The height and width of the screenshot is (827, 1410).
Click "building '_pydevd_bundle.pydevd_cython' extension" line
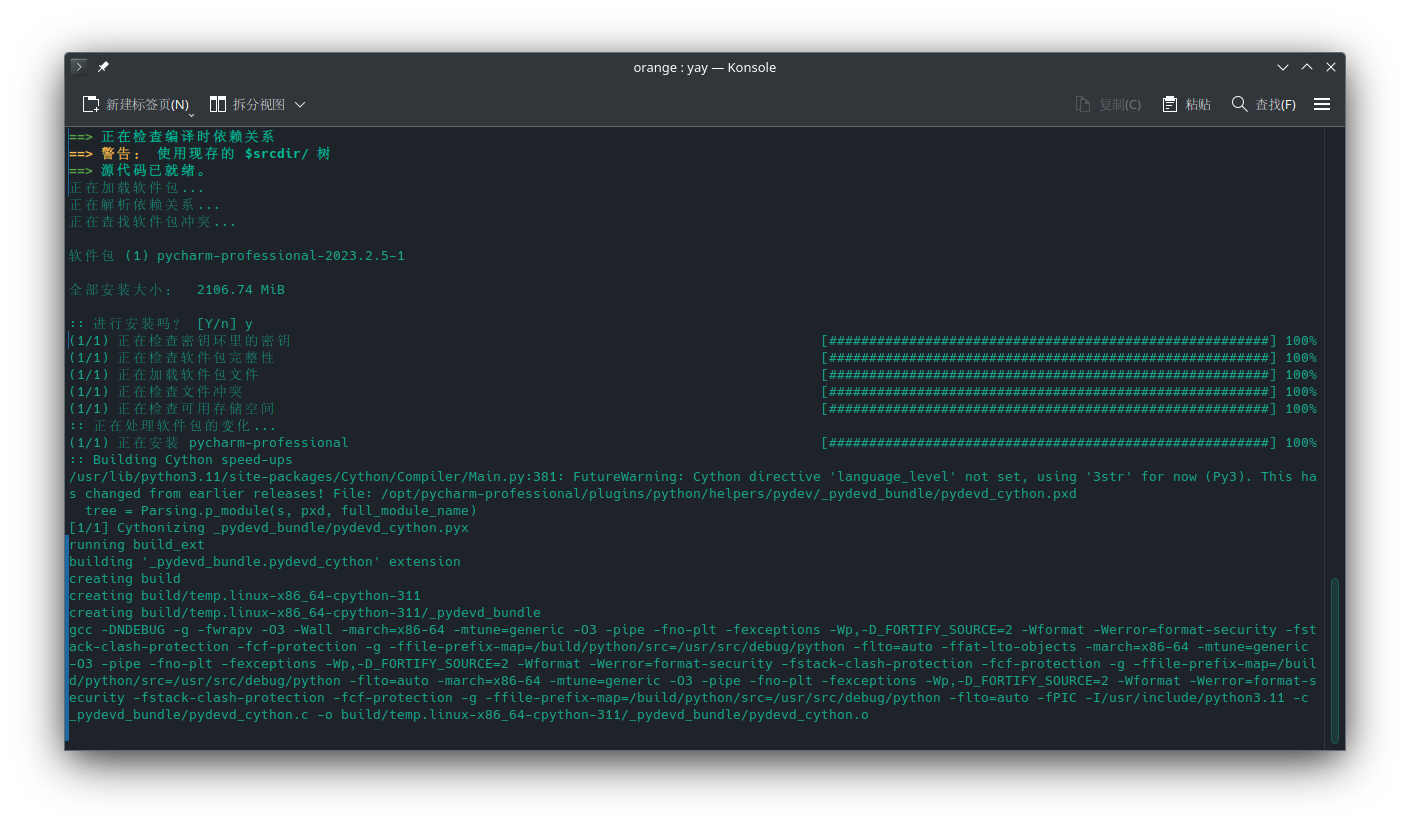pos(265,562)
